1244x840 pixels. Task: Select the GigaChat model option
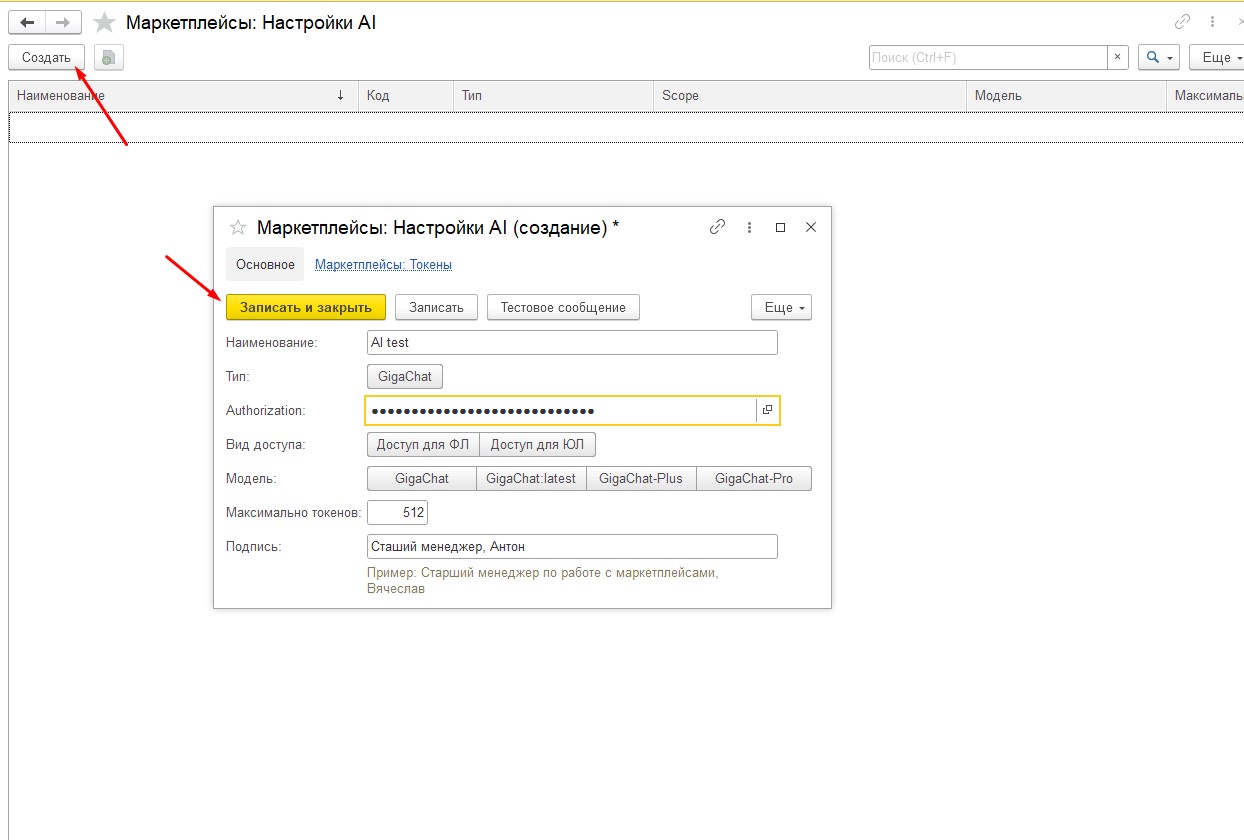[422, 479]
